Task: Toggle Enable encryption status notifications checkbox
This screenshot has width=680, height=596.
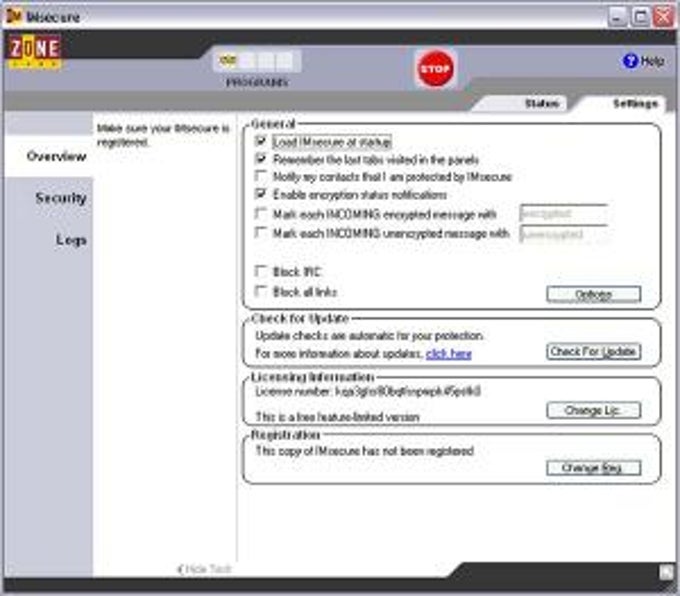Action: 261,194
